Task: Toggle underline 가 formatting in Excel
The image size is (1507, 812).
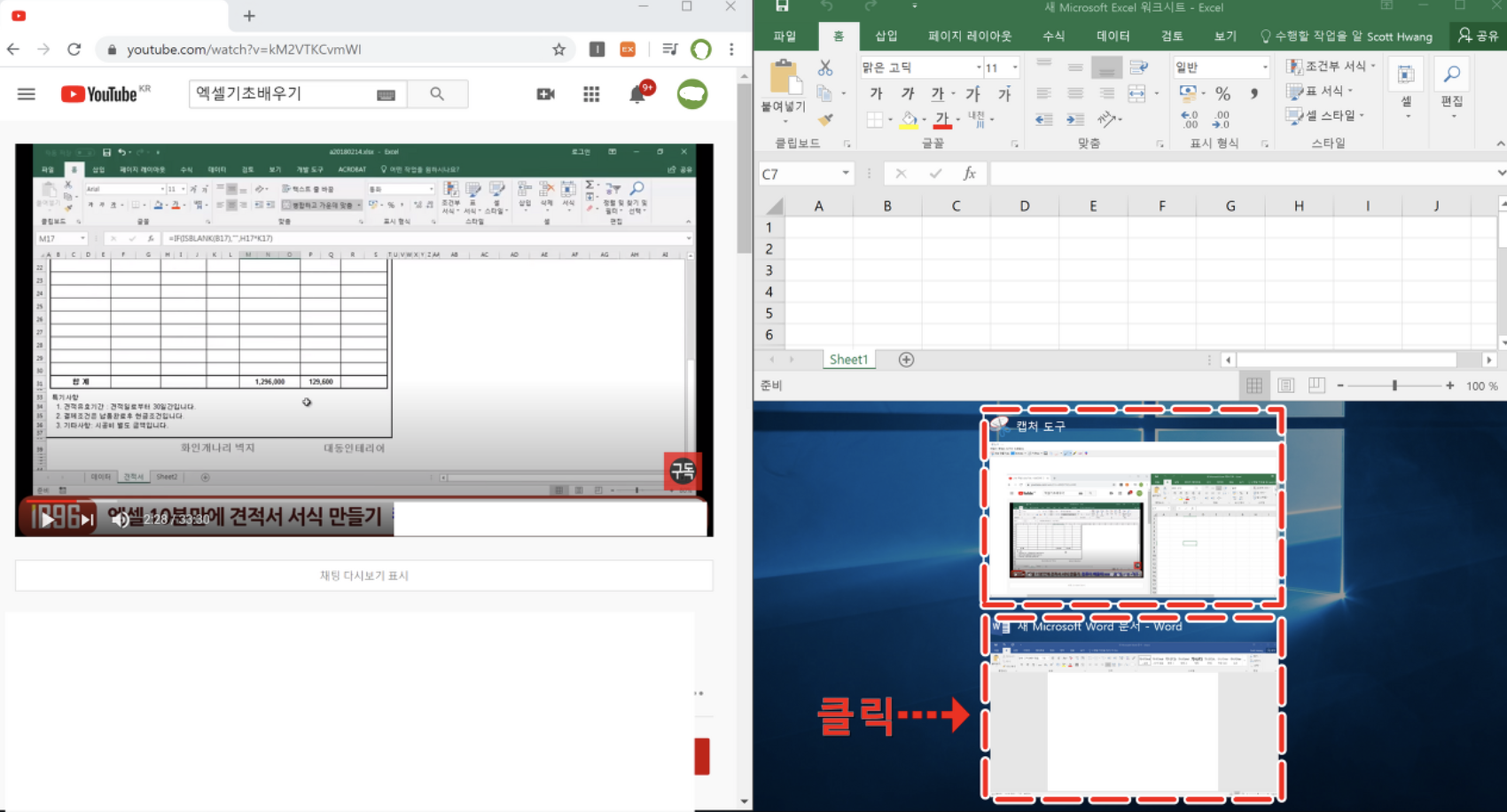Action: click(x=937, y=93)
